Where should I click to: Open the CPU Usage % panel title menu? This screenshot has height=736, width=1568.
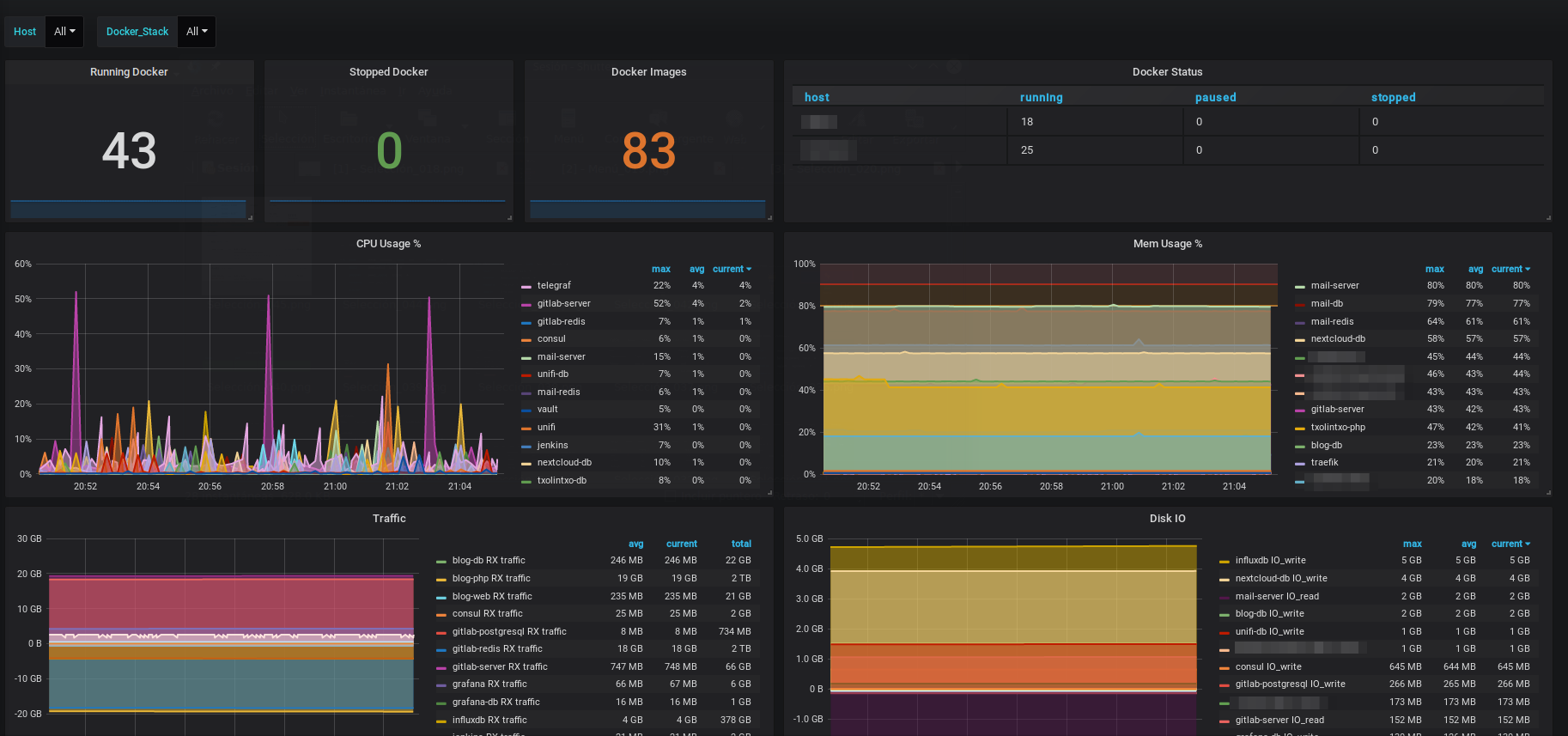coord(388,244)
